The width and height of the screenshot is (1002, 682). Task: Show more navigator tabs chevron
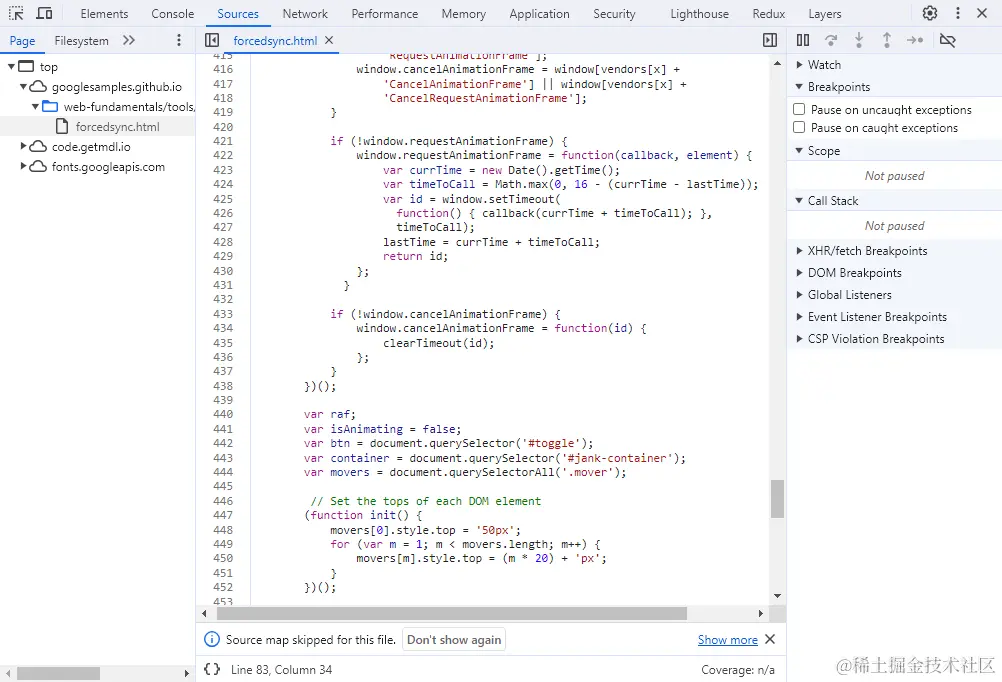(x=129, y=40)
